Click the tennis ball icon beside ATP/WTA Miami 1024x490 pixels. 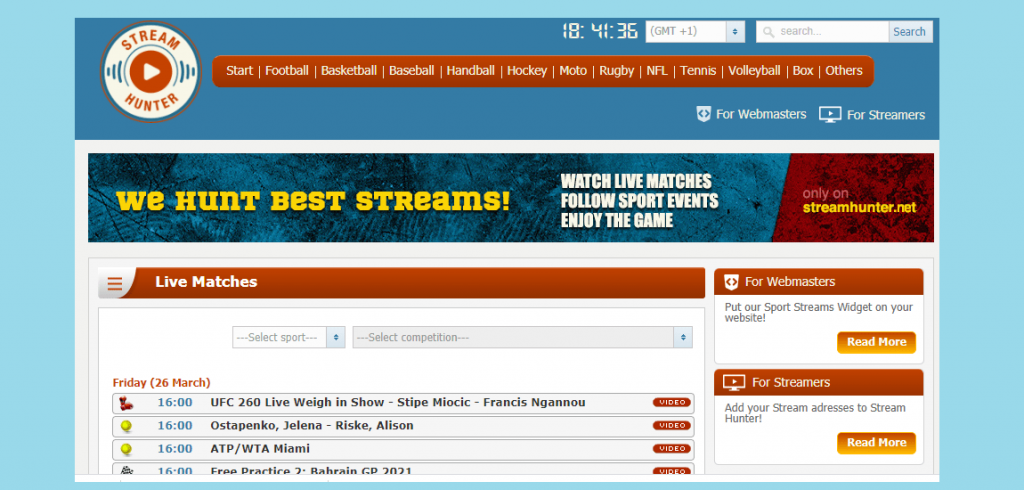point(126,449)
